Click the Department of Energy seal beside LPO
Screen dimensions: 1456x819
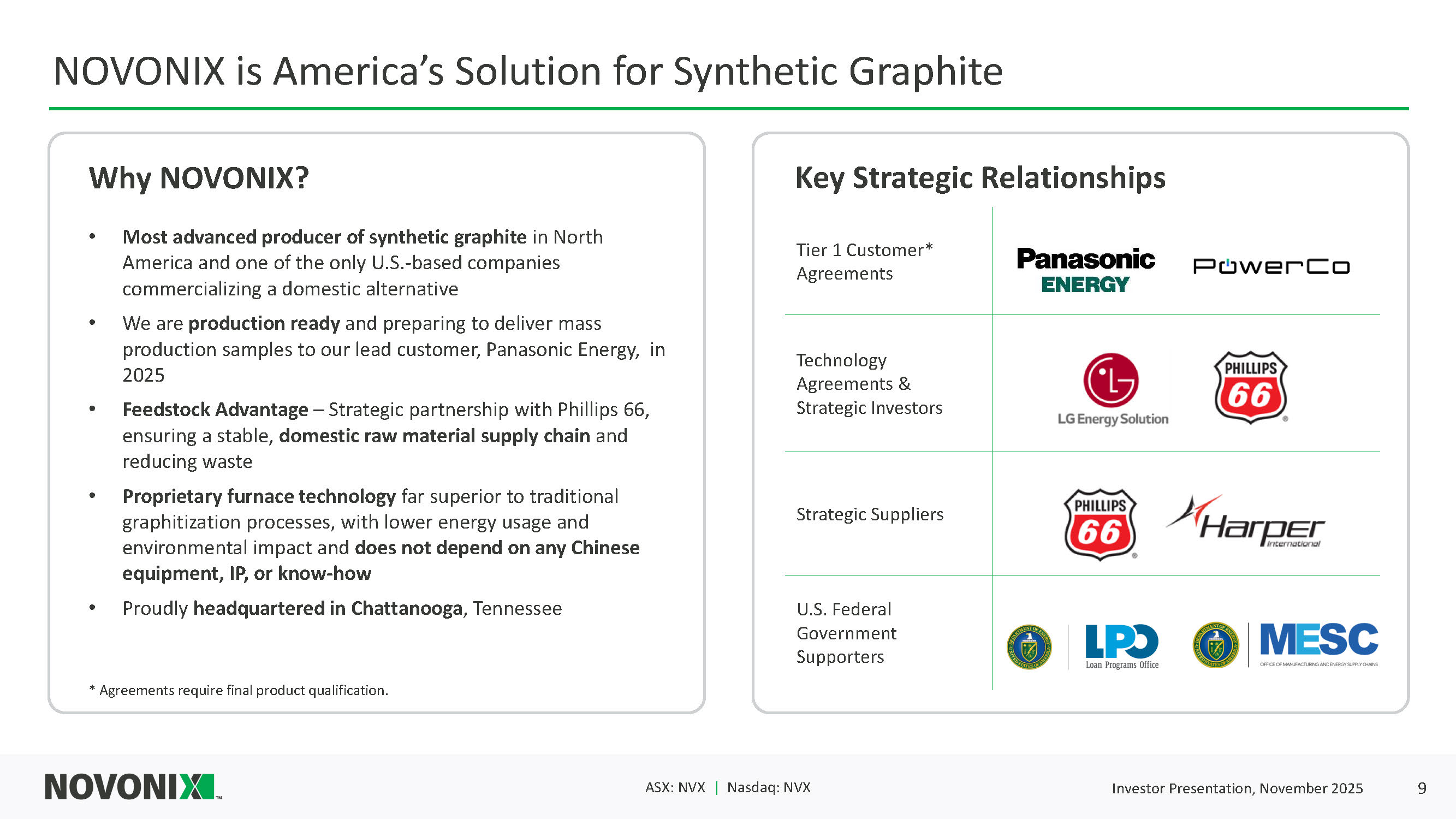1029,646
